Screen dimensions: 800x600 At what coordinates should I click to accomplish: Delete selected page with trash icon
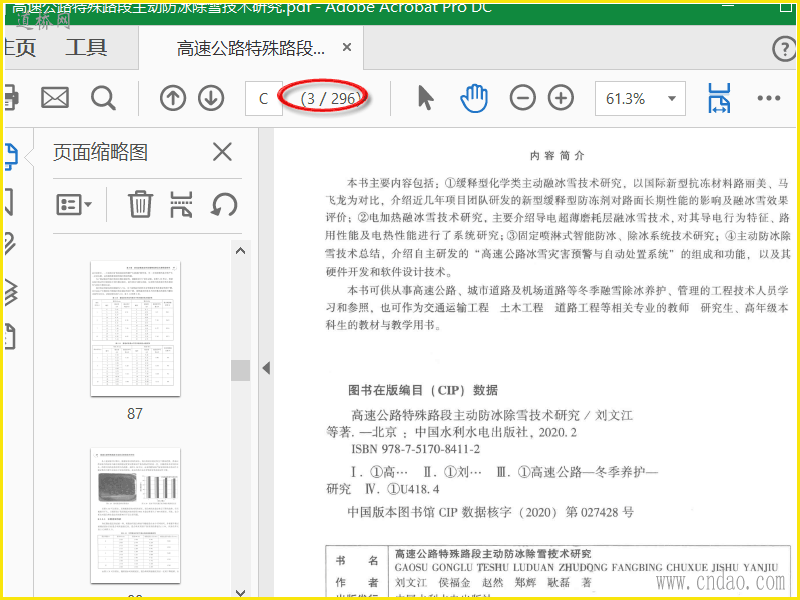pyautogui.click(x=140, y=205)
